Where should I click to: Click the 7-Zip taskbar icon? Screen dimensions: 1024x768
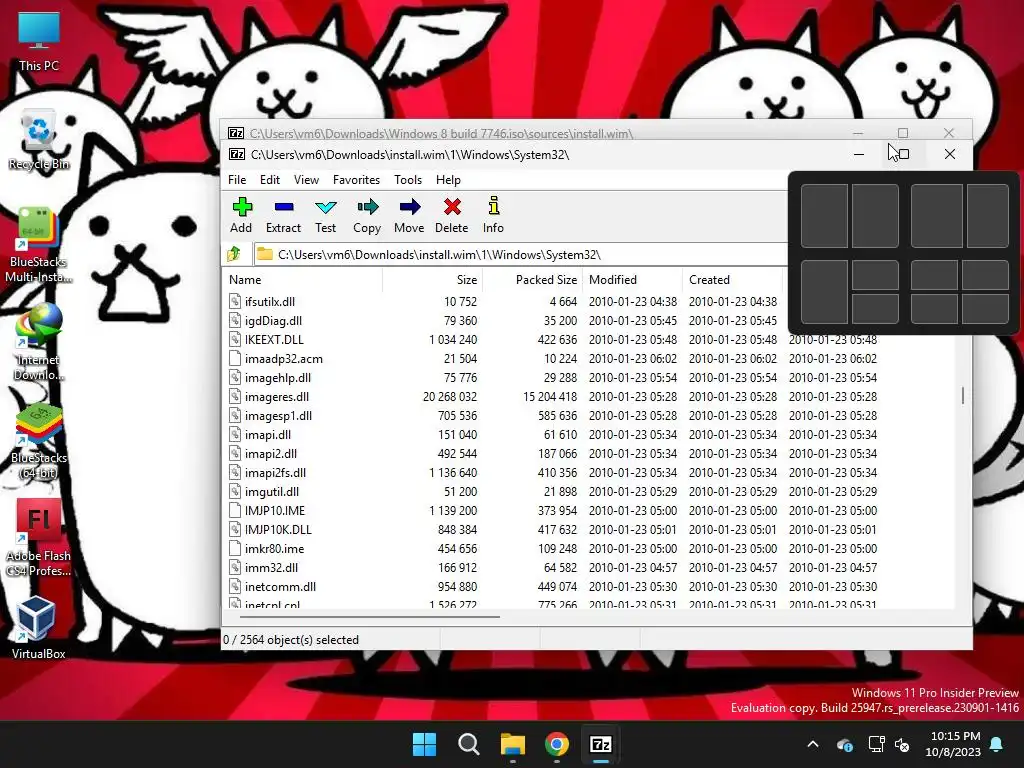[x=601, y=744]
